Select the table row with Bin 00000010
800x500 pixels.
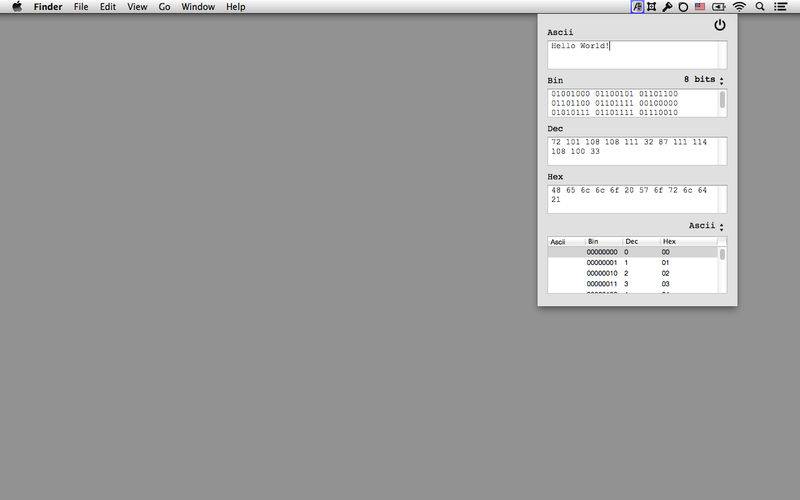click(633, 273)
